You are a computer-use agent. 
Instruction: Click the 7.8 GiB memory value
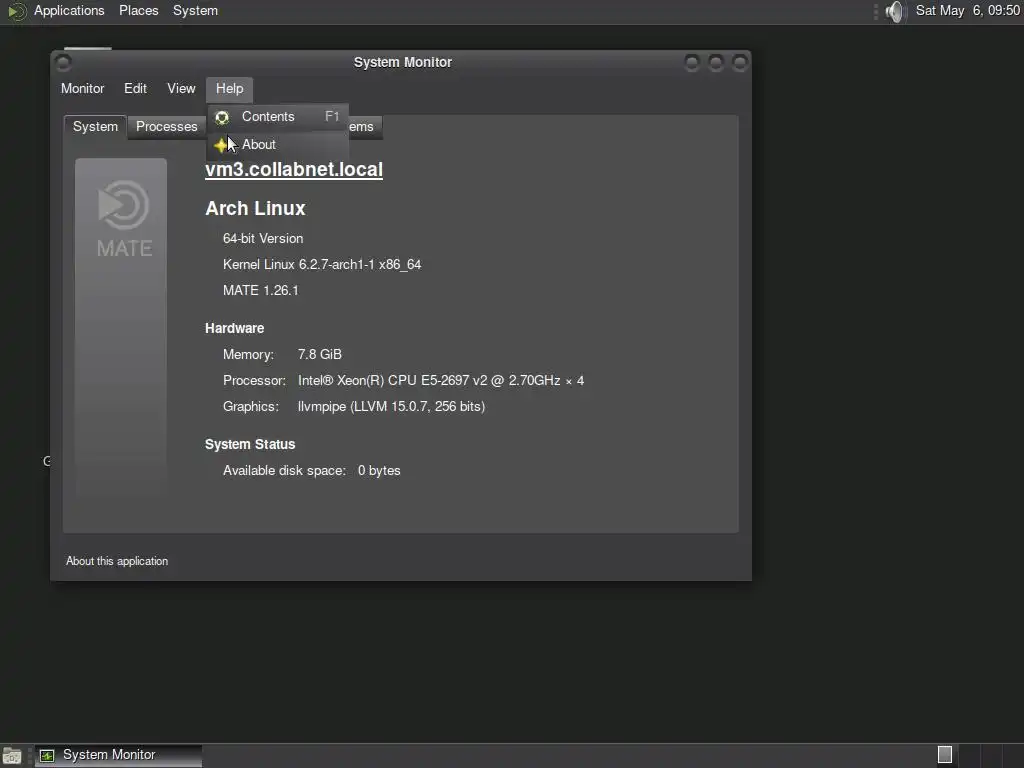click(319, 355)
